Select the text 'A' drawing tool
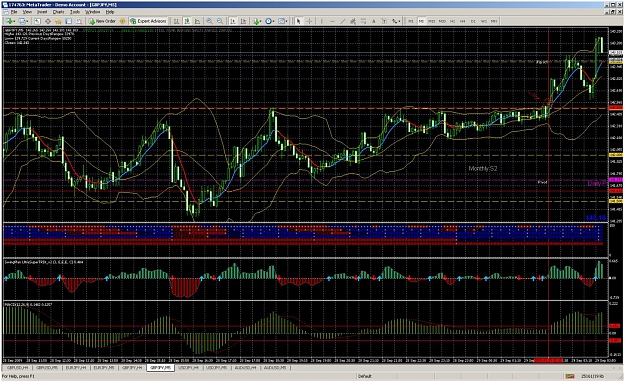This screenshot has width=625, height=381. coord(373,21)
